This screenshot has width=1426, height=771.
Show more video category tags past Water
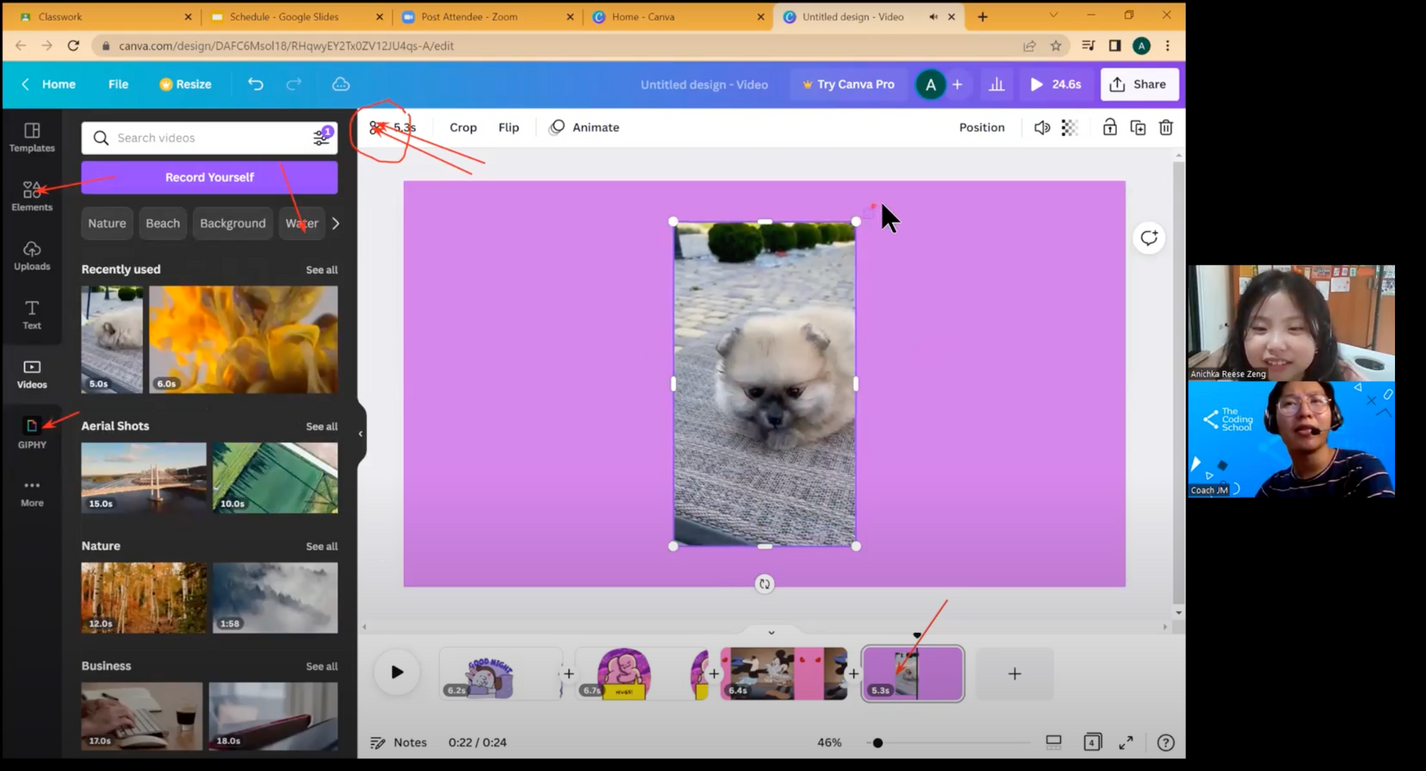pos(334,223)
